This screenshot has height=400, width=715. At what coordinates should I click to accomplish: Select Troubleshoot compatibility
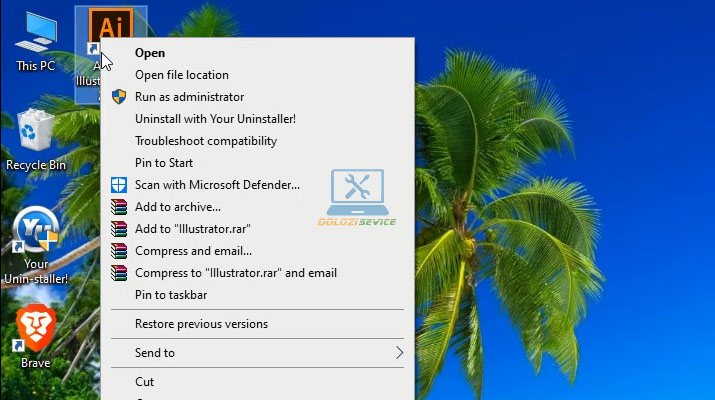(205, 141)
